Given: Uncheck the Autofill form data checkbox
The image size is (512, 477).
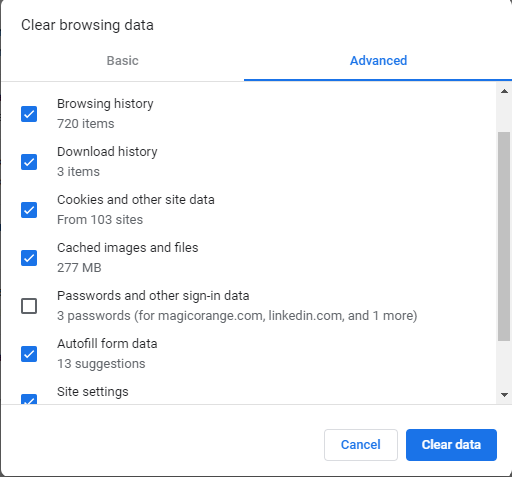Looking at the screenshot, I should pos(29,354).
